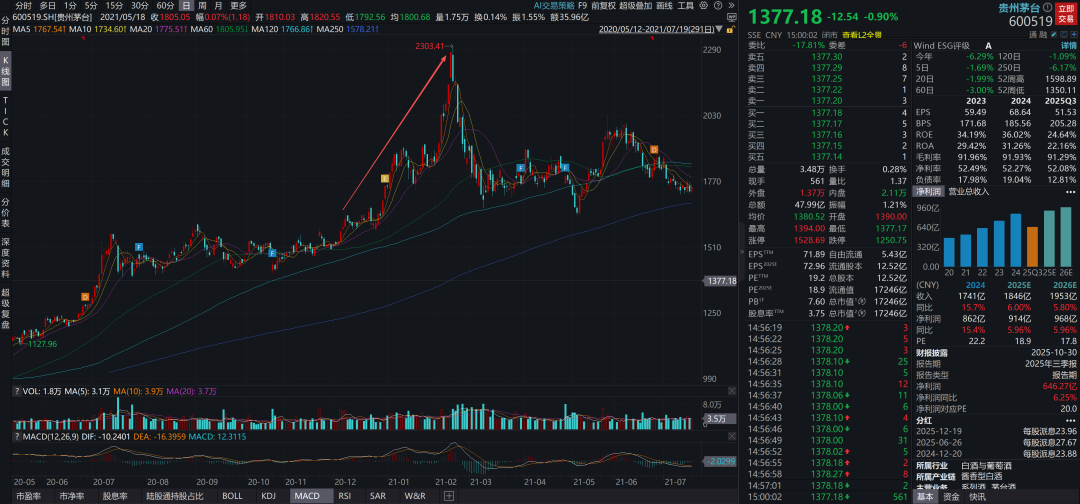Image resolution: width=1080 pixels, height=504 pixels.
Task: Open the 分价表 sidebar view
Action: (x=6, y=213)
